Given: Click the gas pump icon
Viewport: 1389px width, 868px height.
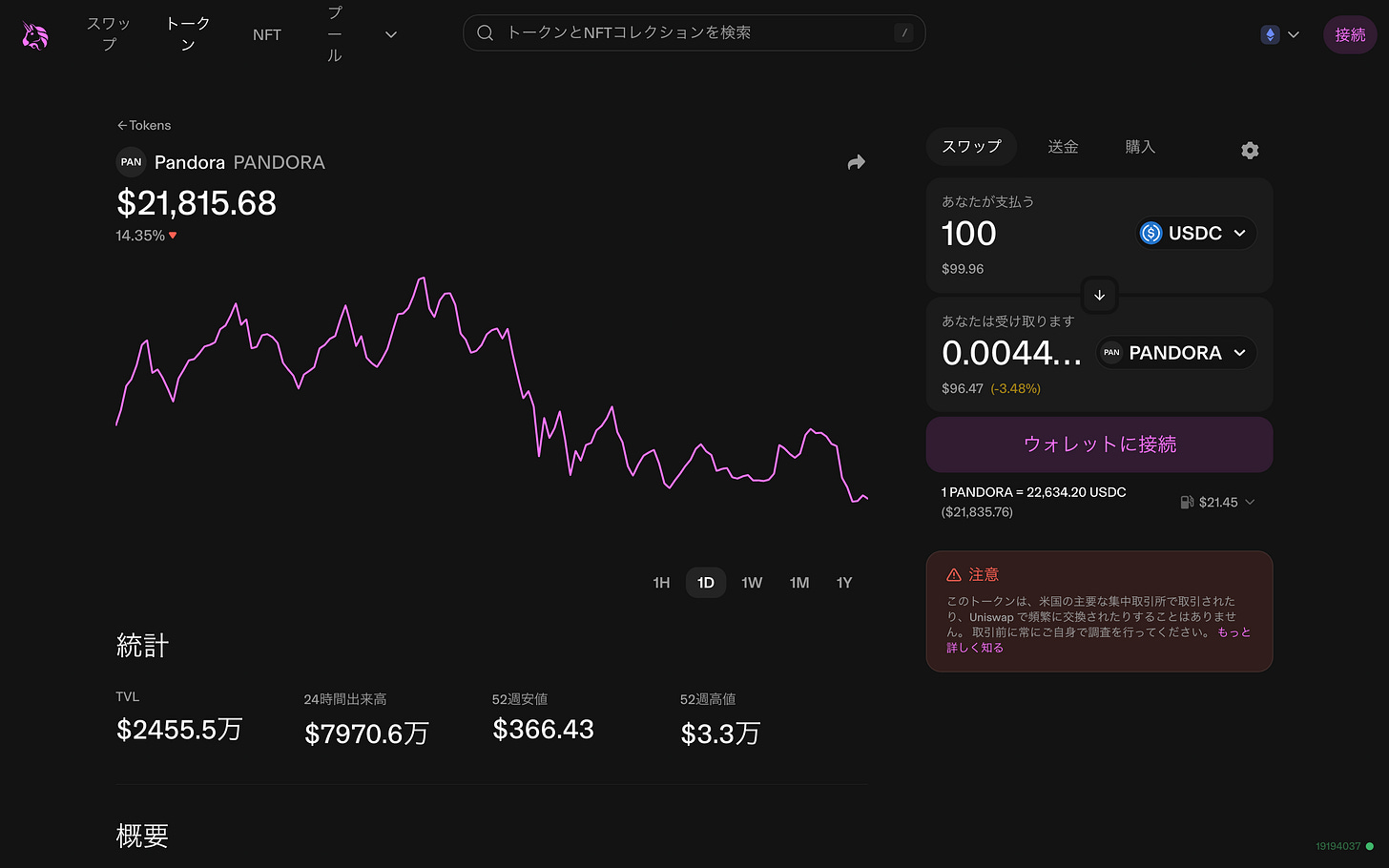Looking at the screenshot, I should 1187,502.
